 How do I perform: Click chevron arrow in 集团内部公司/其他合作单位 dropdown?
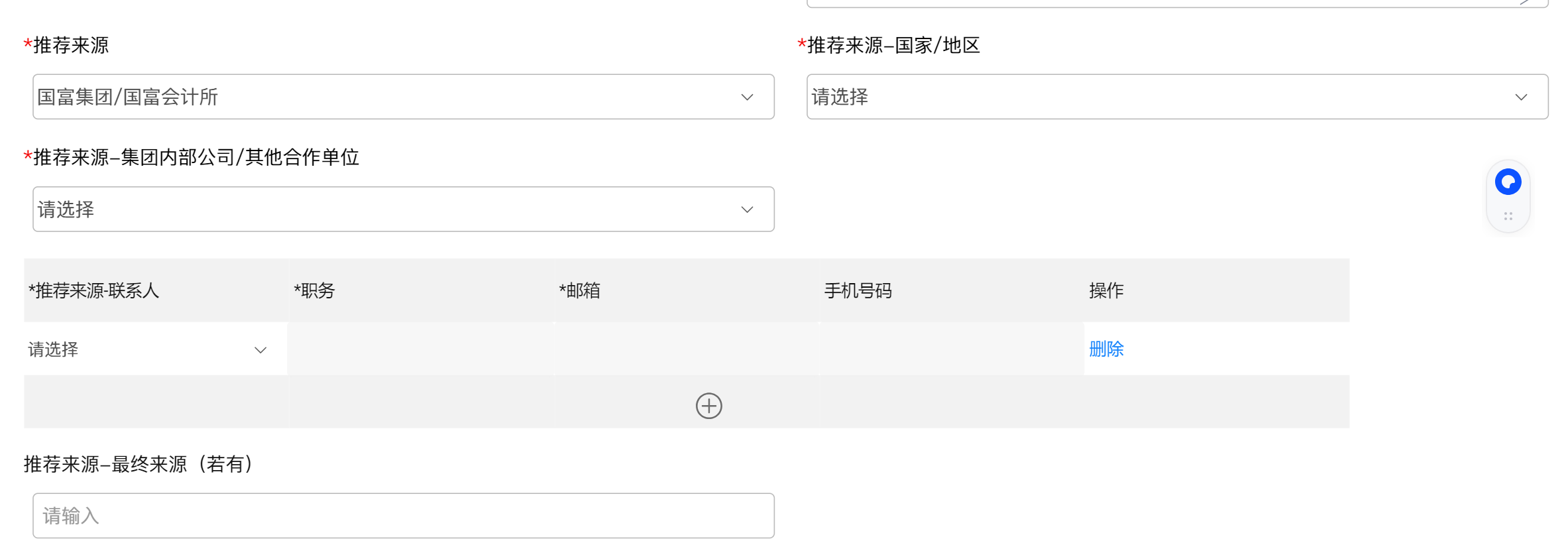(x=747, y=210)
